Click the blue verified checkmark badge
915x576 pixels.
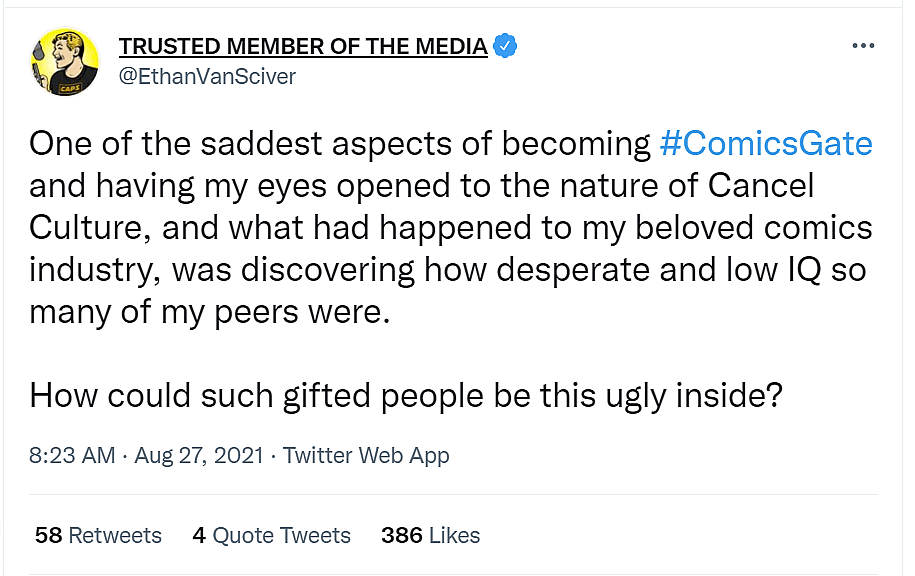[x=507, y=46]
